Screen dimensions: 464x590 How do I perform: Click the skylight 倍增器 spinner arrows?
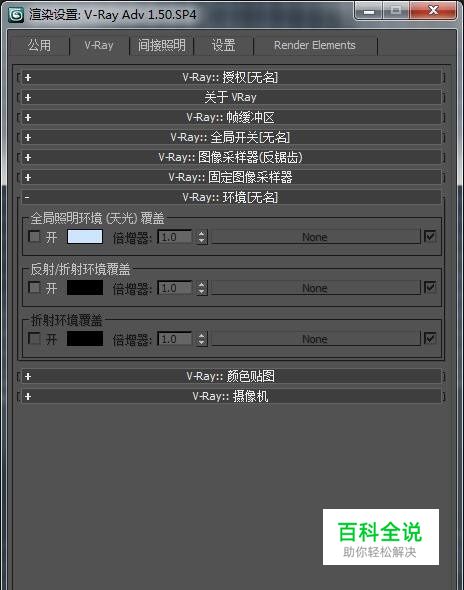(202, 237)
